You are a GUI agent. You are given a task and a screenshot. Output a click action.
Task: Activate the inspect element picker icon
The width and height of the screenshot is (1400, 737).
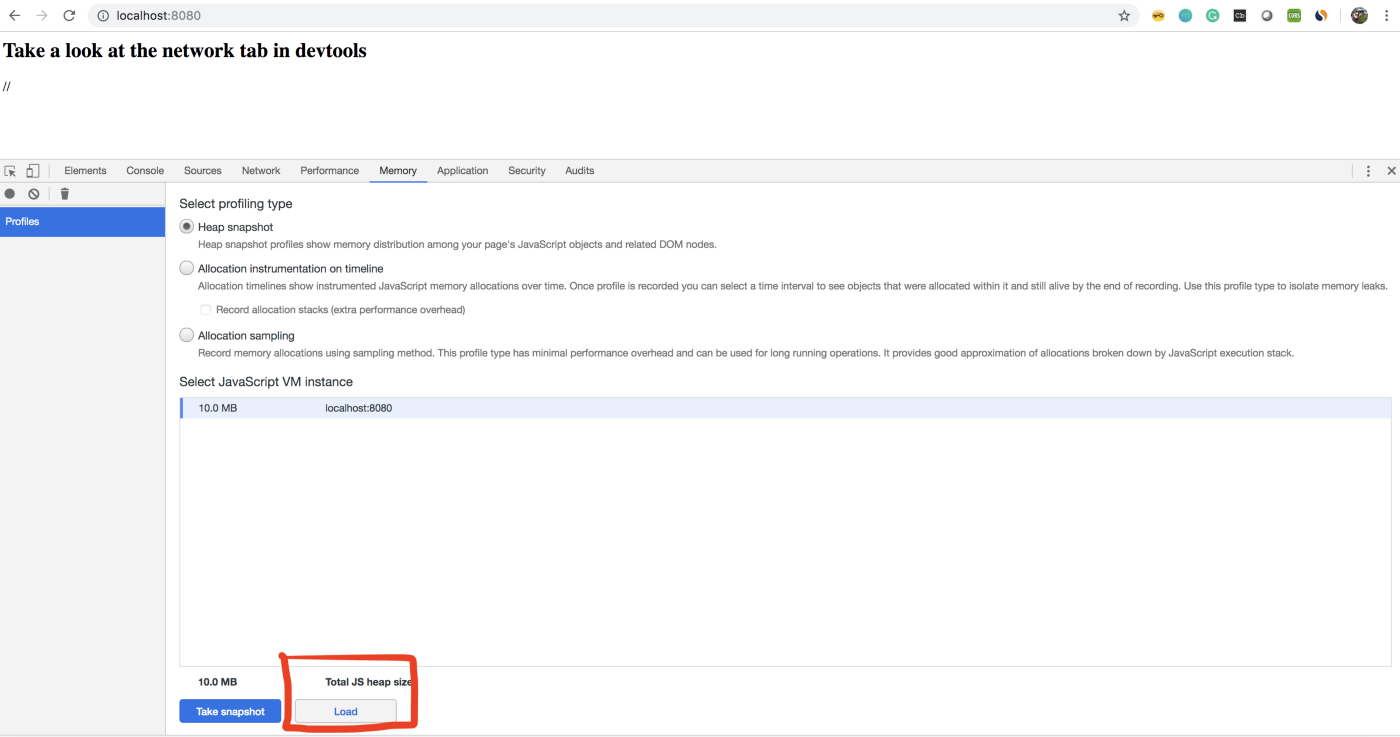11,171
